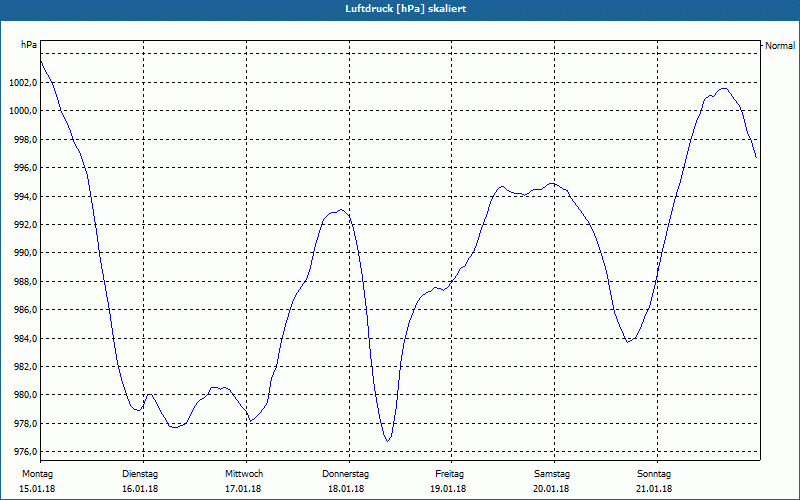Click the 978,0 axis value

(x=26, y=423)
